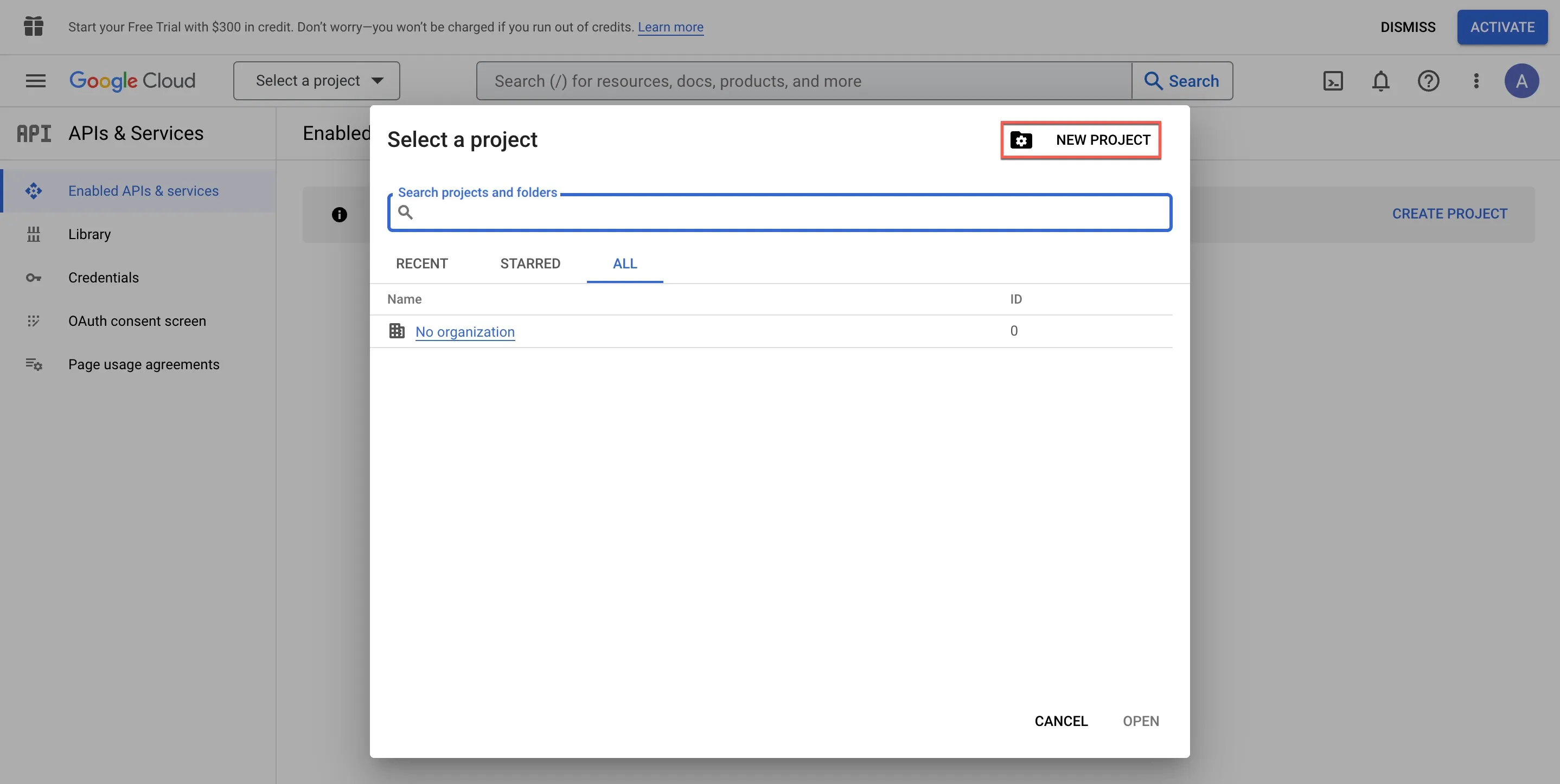Screen dimensions: 1560x784
Task: Click CANCEL in the project dialog
Action: click(x=1061, y=721)
